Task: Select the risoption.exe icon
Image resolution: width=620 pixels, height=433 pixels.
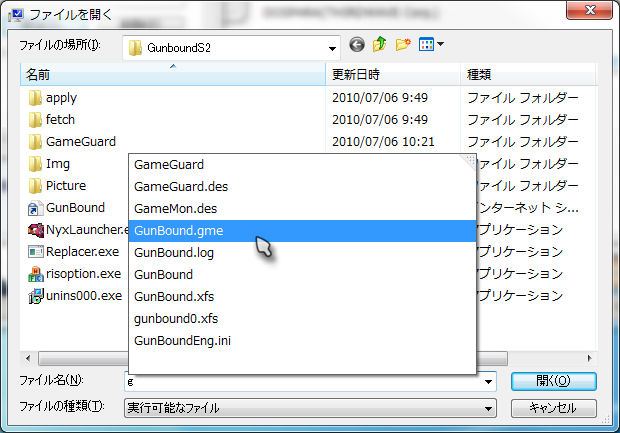Action: pyautogui.click(x=36, y=274)
